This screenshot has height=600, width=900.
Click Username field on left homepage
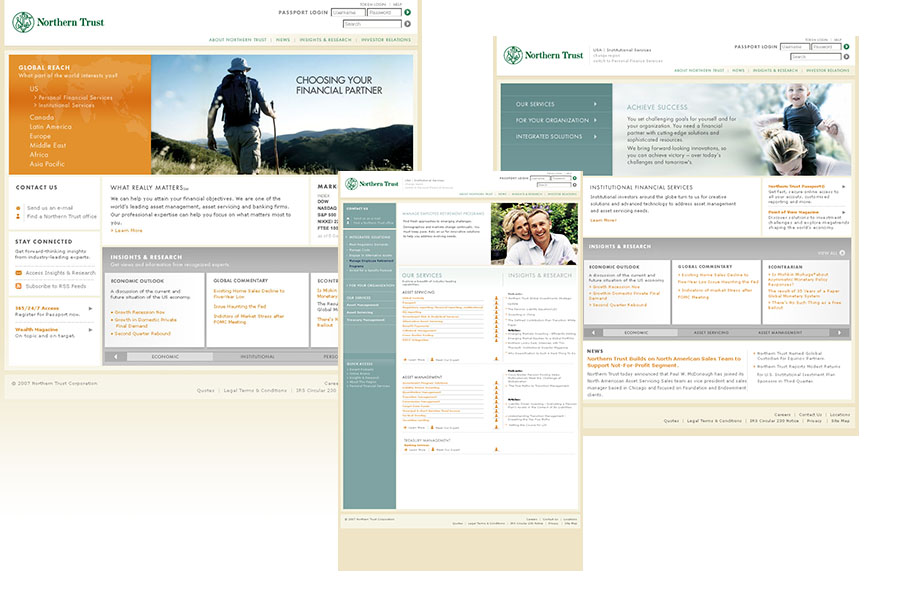(348, 12)
